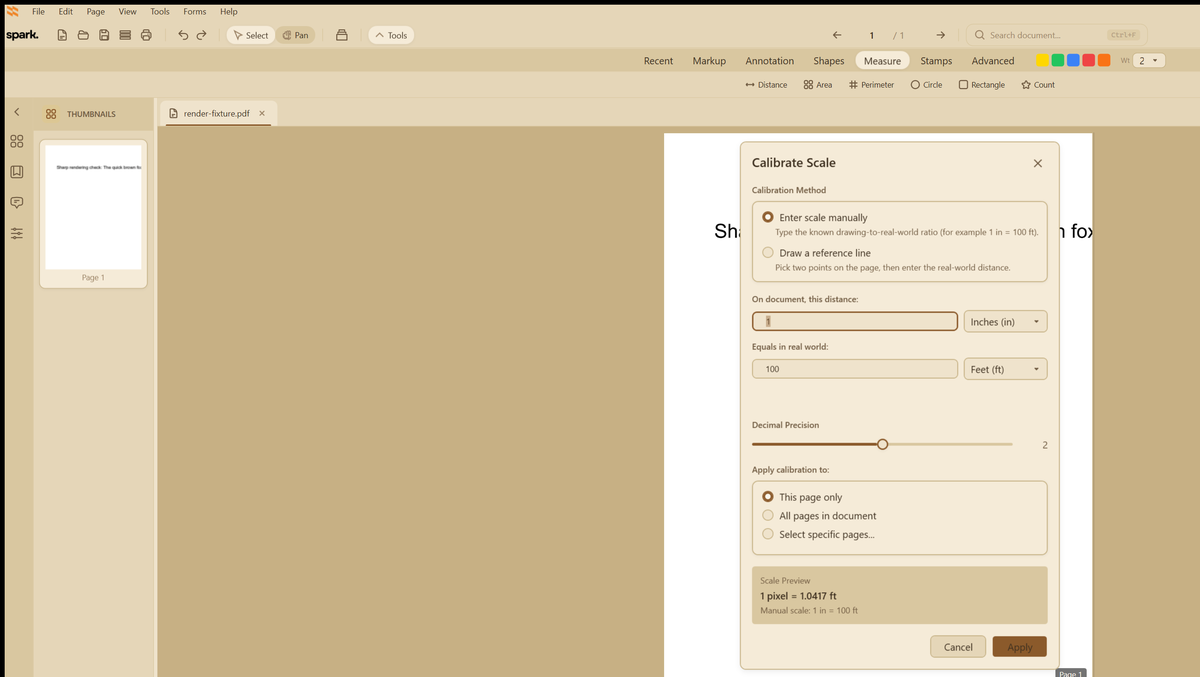Collapse the left sidebar chevron

pos(16,111)
